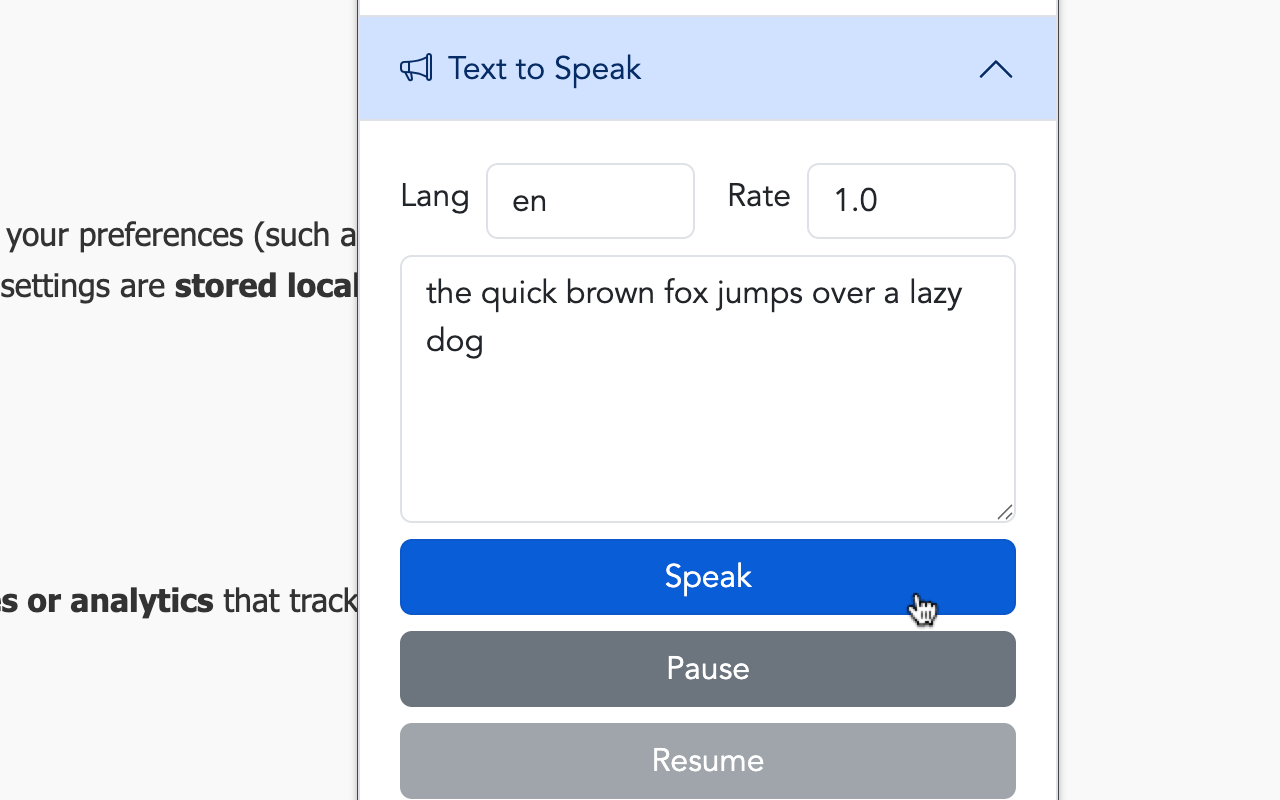Click the Resume button
Screen dimensions: 1280x800
pyautogui.click(x=708, y=761)
